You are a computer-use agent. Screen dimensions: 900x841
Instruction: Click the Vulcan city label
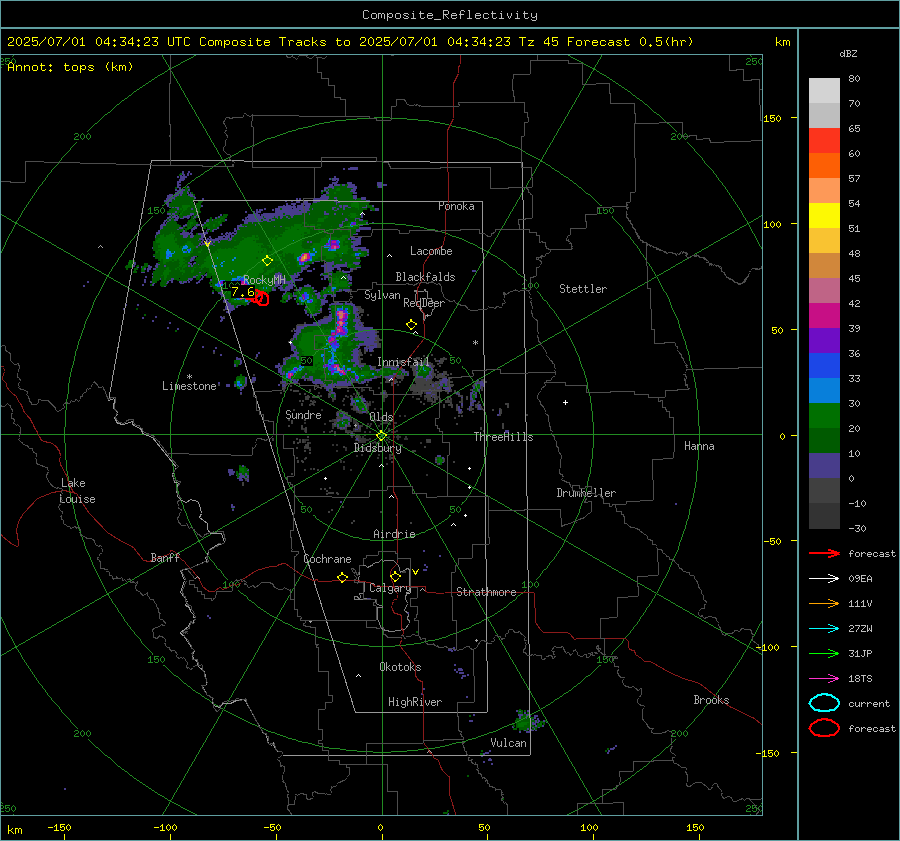tap(508, 743)
